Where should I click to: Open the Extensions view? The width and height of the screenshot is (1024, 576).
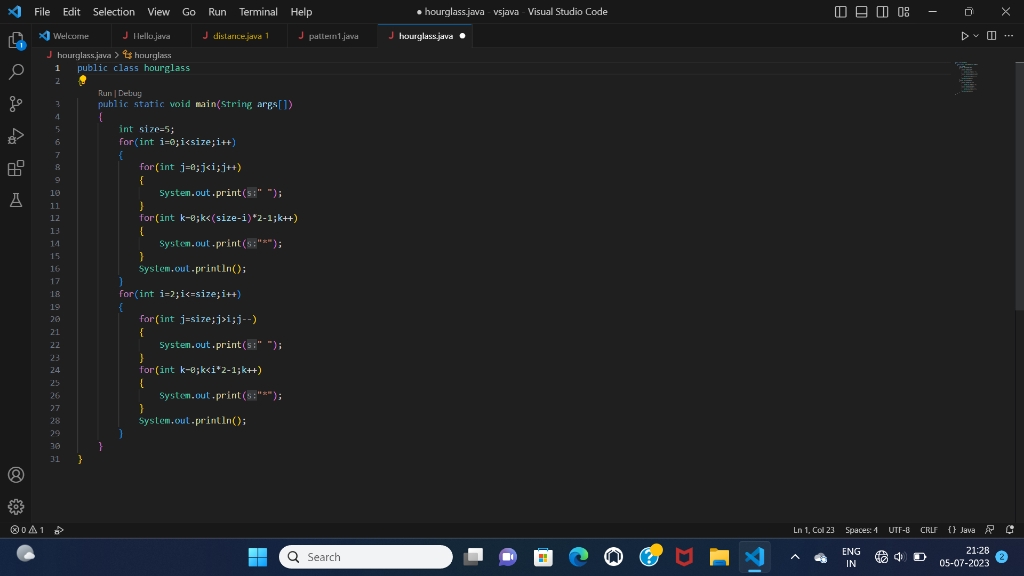pyautogui.click(x=16, y=168)
